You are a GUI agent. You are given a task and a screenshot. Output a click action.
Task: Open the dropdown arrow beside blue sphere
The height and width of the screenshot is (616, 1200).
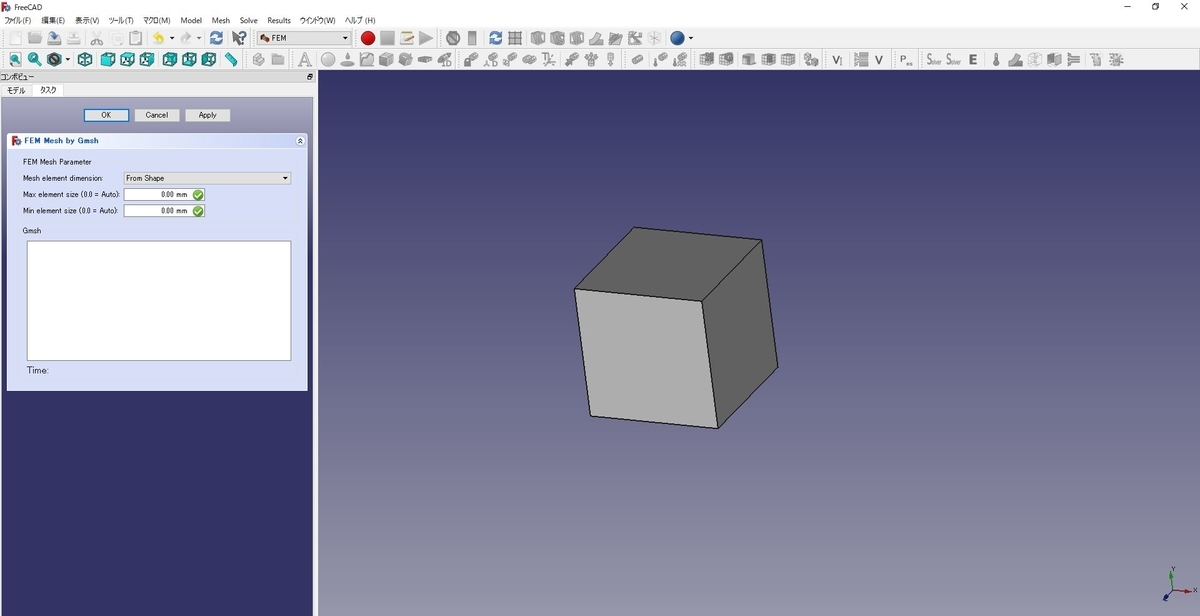point(690,38)
